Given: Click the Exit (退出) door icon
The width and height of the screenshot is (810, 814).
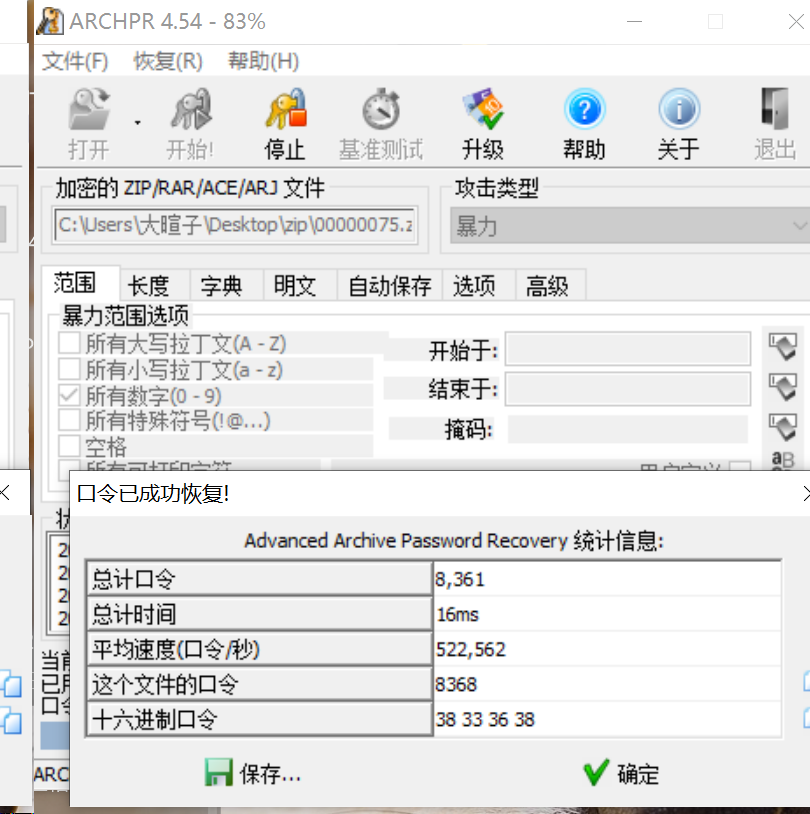Looking at the screenshot, I should 775,109.
